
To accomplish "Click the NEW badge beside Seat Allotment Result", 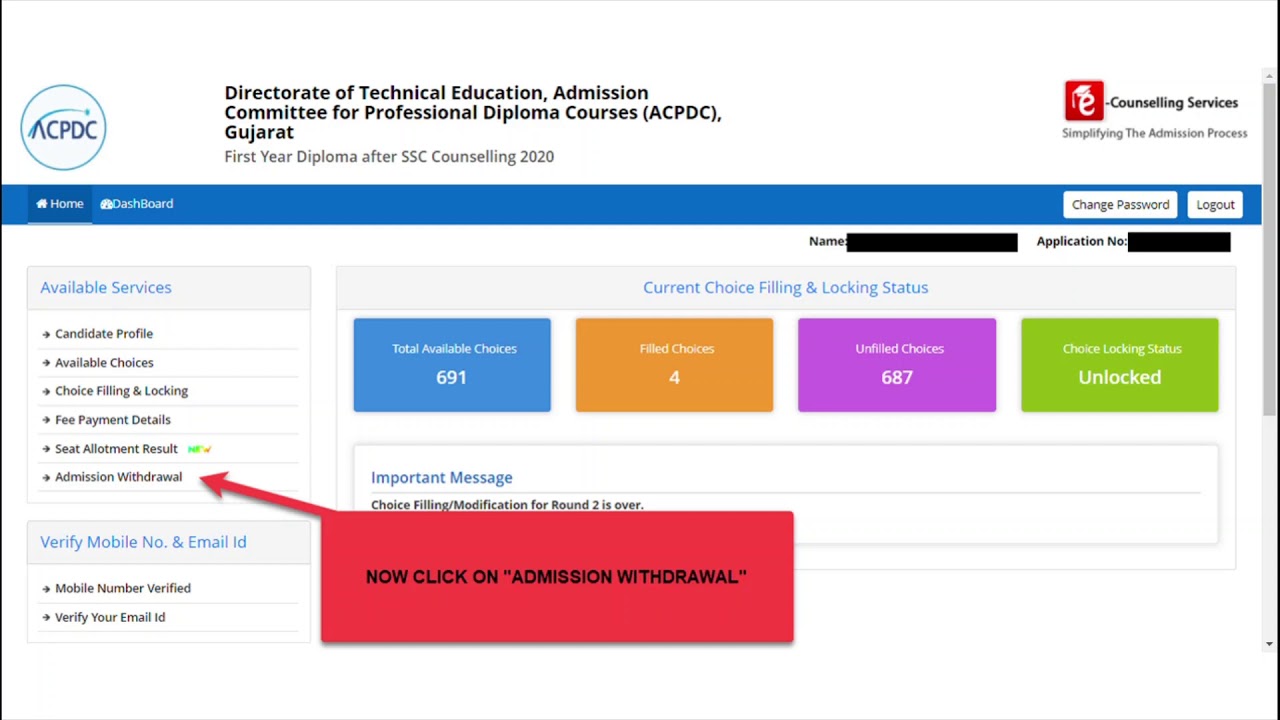I will pyautogui.click(x=199, y=449).
